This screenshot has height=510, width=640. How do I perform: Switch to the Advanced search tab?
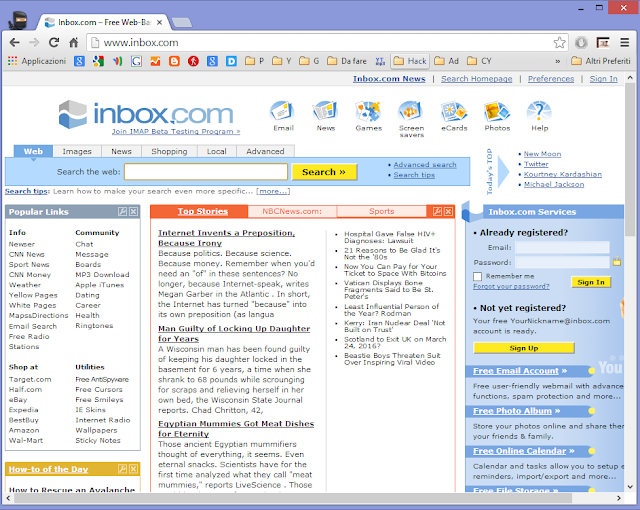pyautogui.click(x=265, y=151)
